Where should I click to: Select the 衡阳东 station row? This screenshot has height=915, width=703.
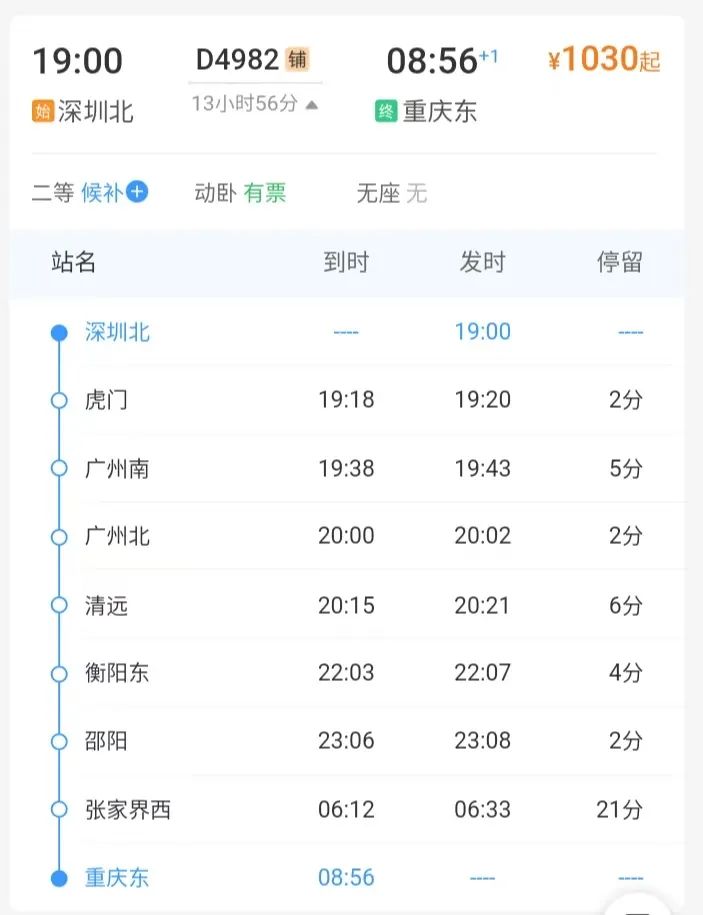(x=351, y=672)
